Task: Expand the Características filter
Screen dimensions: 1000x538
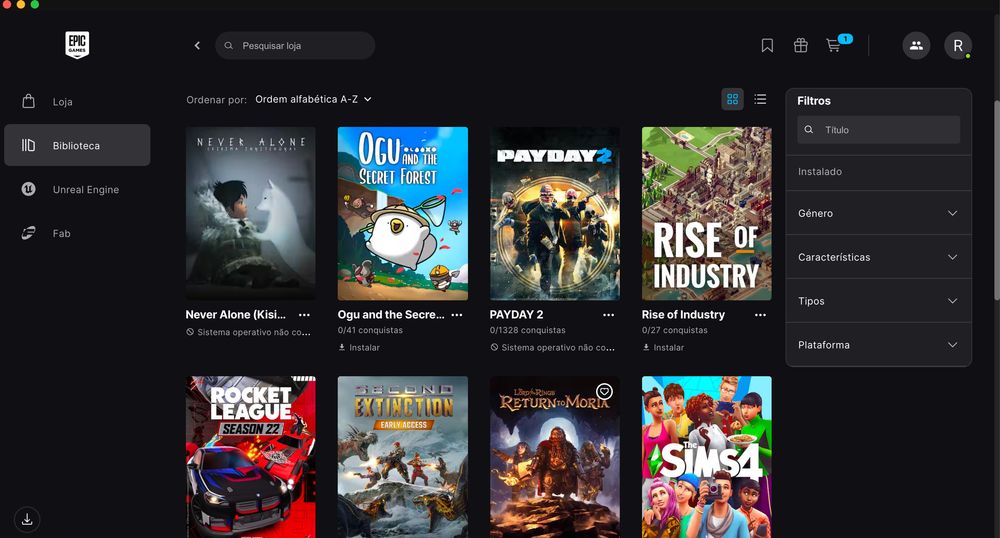Action: 878,257
